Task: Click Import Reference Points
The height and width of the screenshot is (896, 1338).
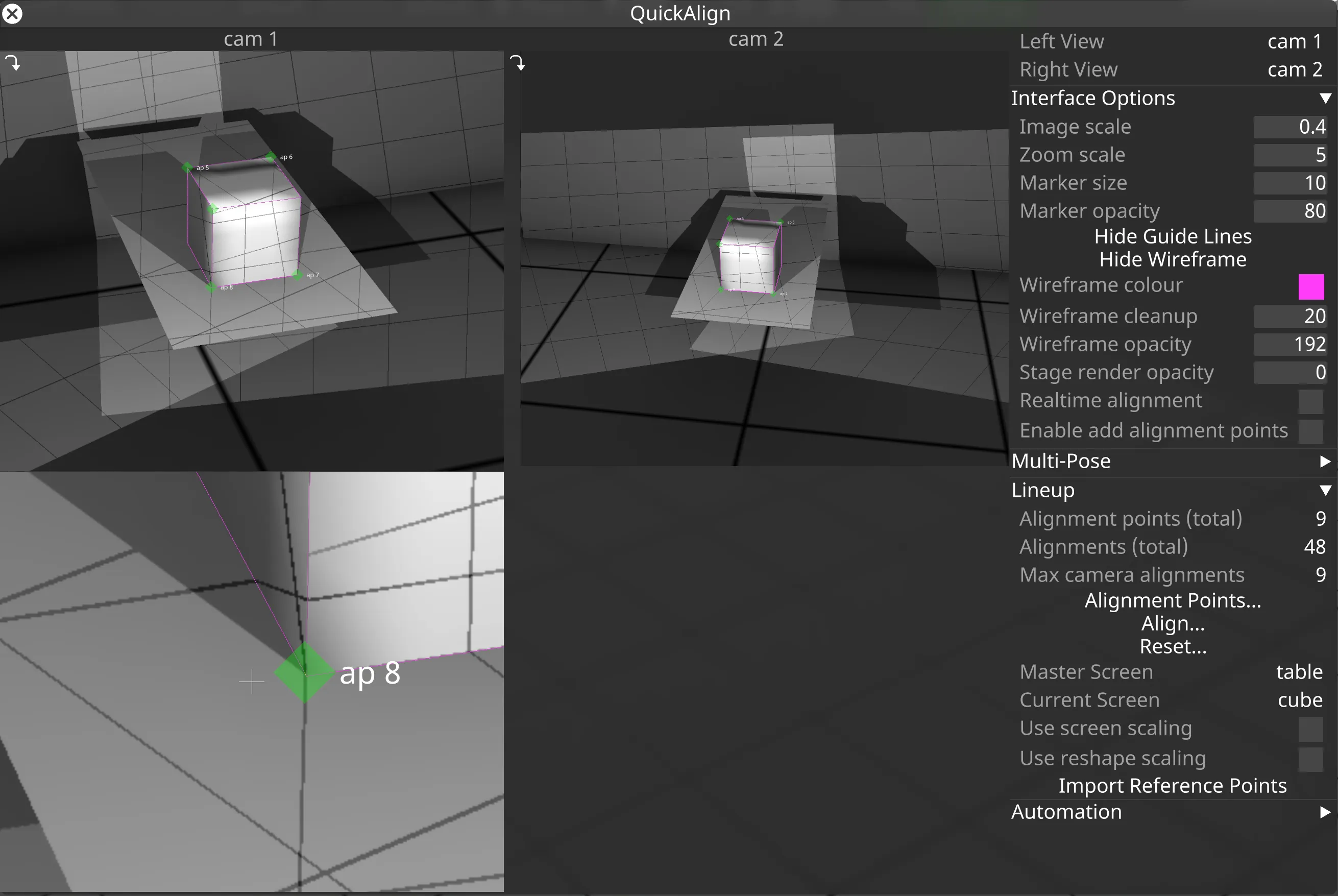Action: click(1172, 786)
